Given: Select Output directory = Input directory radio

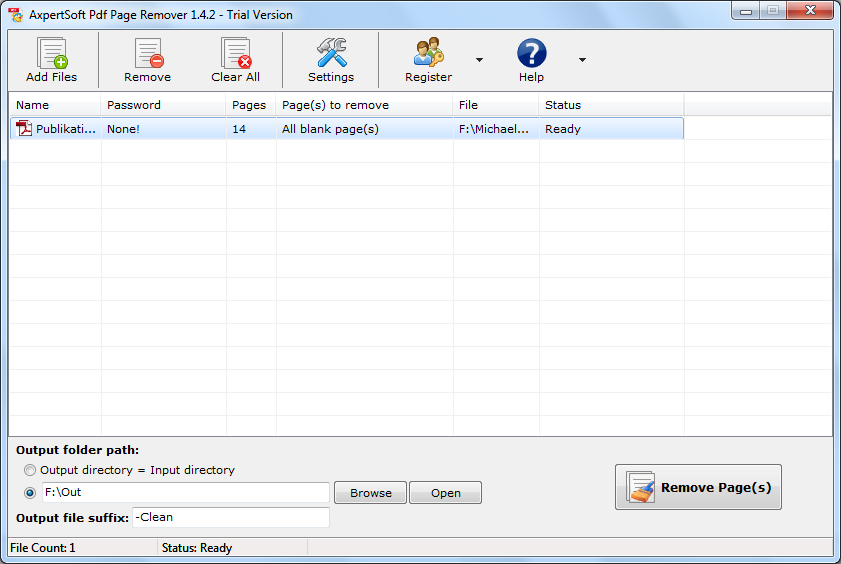Looking at the screenshot, I should 30,470.
